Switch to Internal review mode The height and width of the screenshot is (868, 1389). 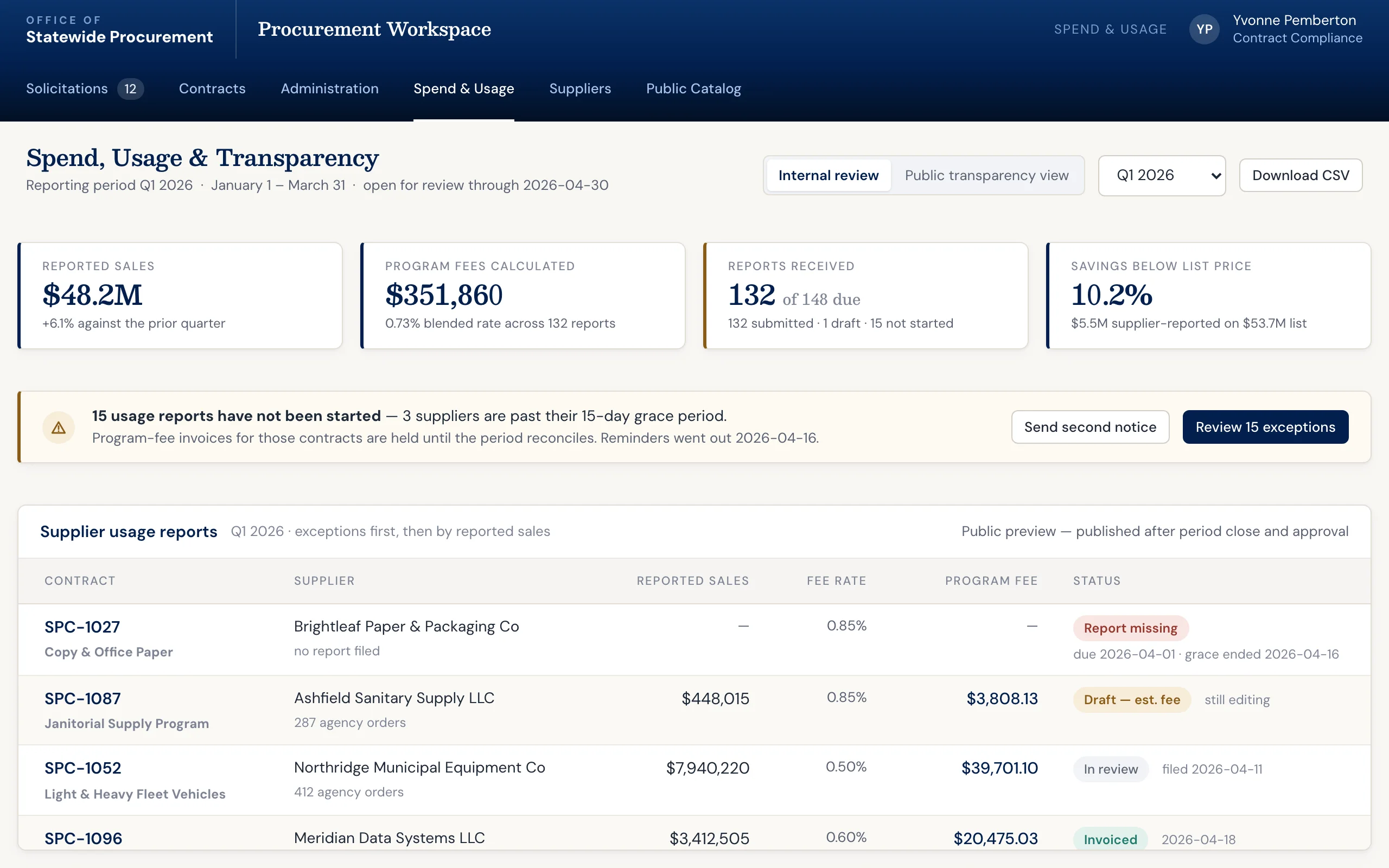pos(828,175)
